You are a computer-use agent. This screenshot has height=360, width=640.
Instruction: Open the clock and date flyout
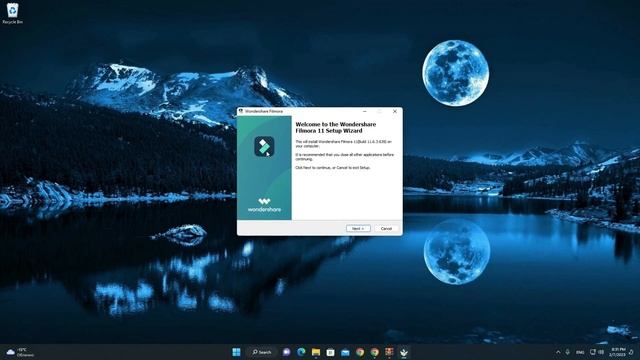click(x=618, y=352)
